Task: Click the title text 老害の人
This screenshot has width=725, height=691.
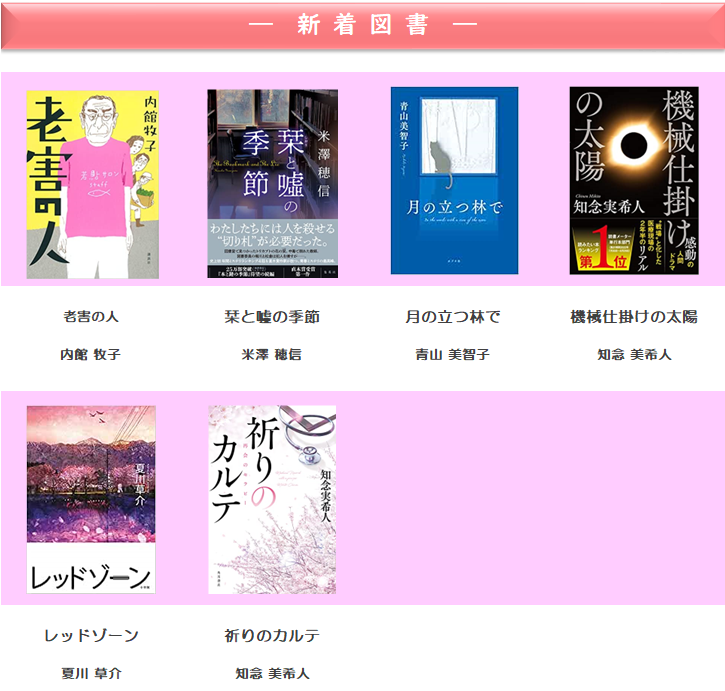Action: (x=91, y=317)
